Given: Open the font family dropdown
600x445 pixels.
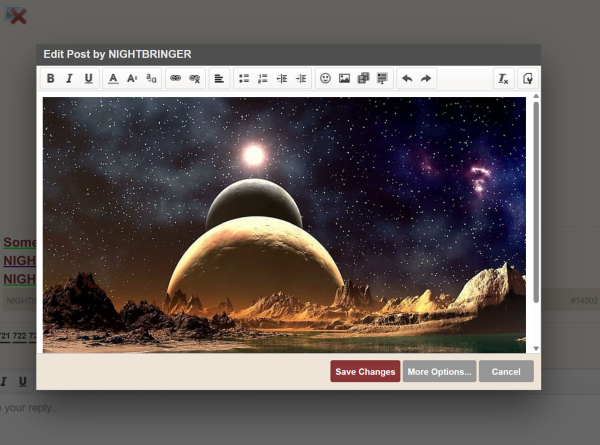Looking at the screenshot, I should [x=151, y=79].
